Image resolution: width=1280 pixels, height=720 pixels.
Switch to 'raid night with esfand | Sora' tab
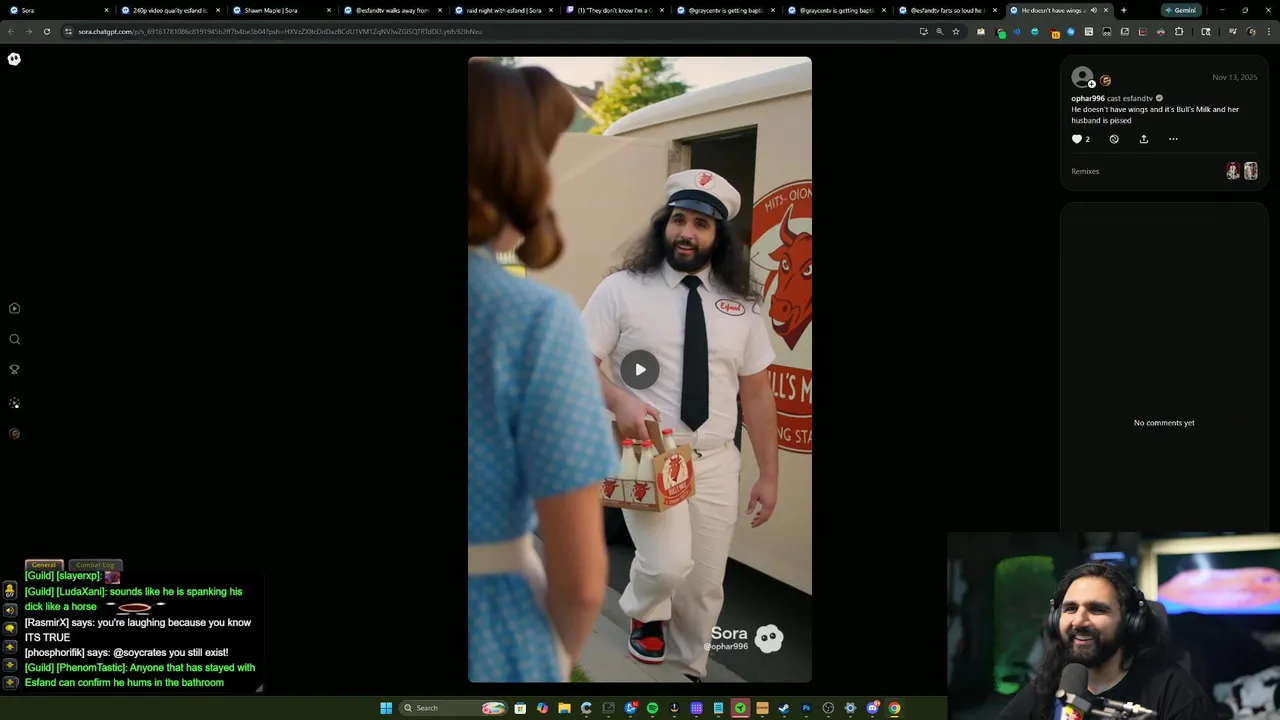[502, 10]
